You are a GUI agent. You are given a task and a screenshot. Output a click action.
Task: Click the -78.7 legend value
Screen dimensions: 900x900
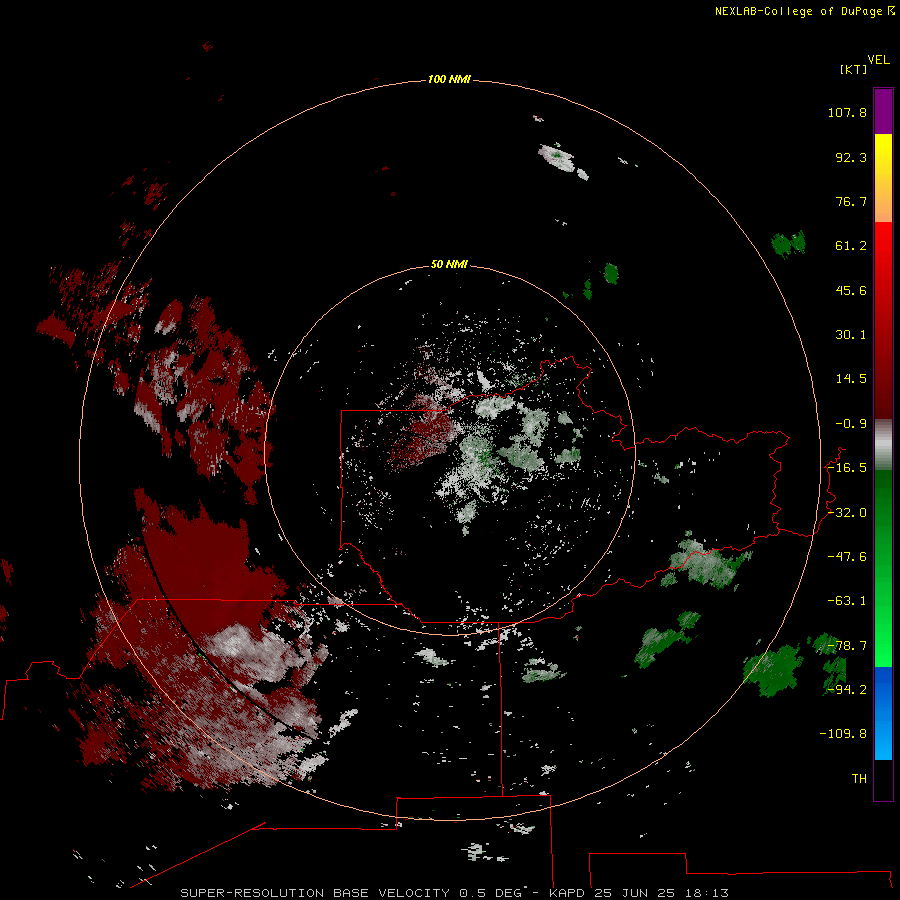pos(847,646)
